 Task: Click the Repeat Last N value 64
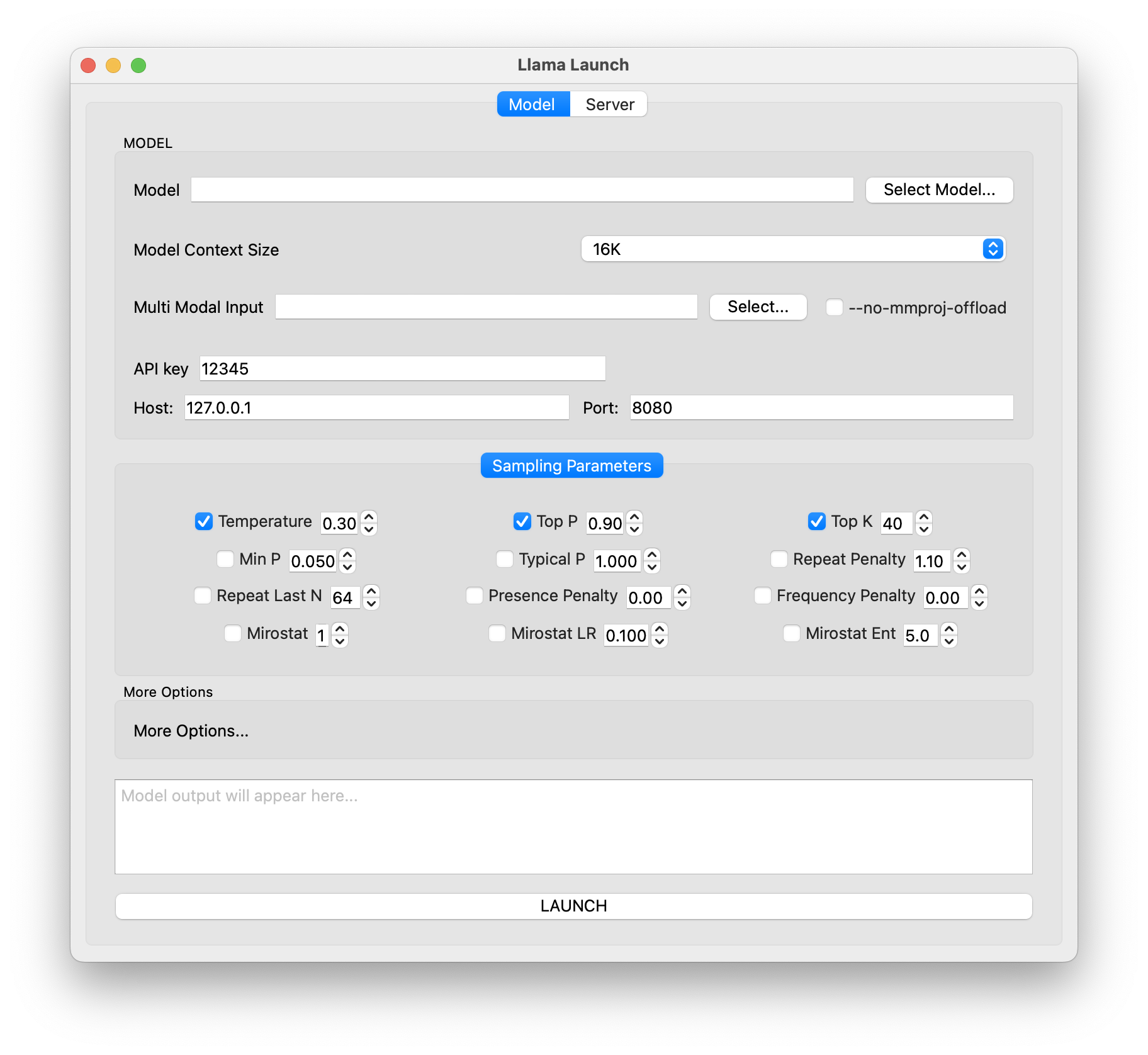(346, 597)
